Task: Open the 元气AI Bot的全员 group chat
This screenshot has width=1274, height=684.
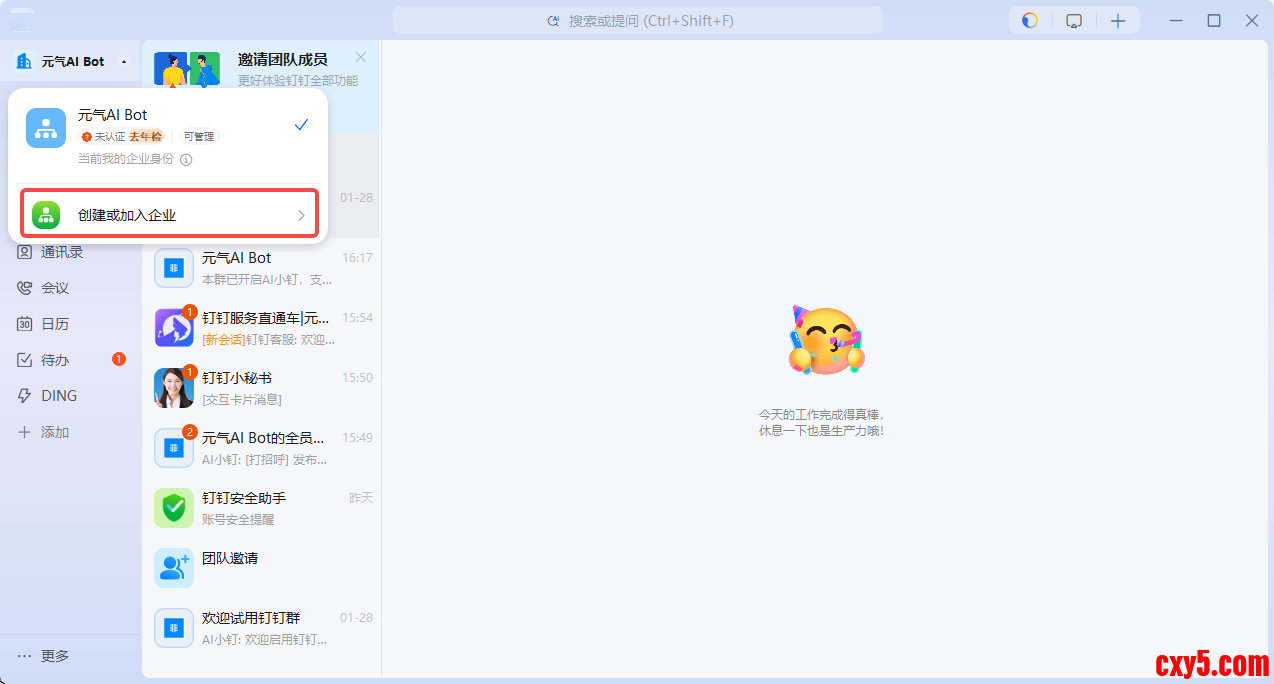Action: tap(261, 448)
